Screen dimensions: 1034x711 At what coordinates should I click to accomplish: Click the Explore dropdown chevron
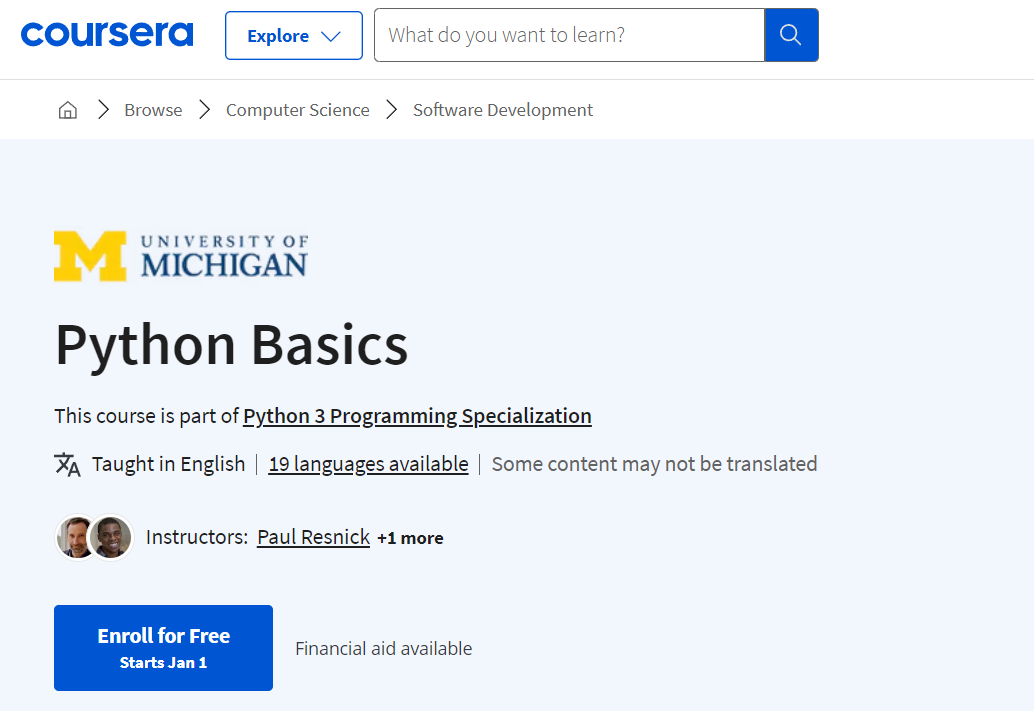[334, 34]
